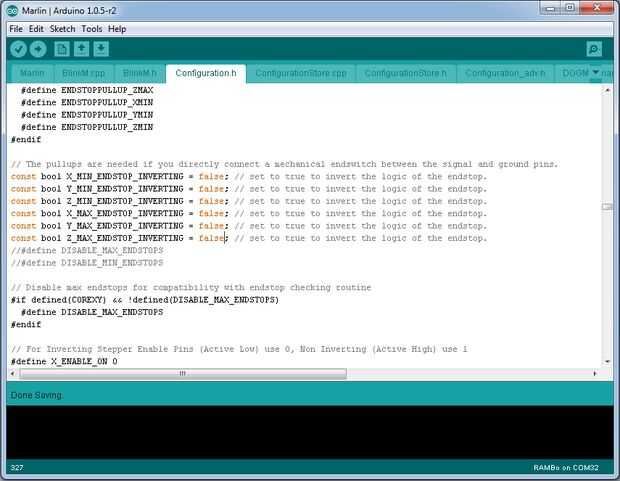Click the pullups are needed comment line
The image size is (620, 481).
pos(284,164)
